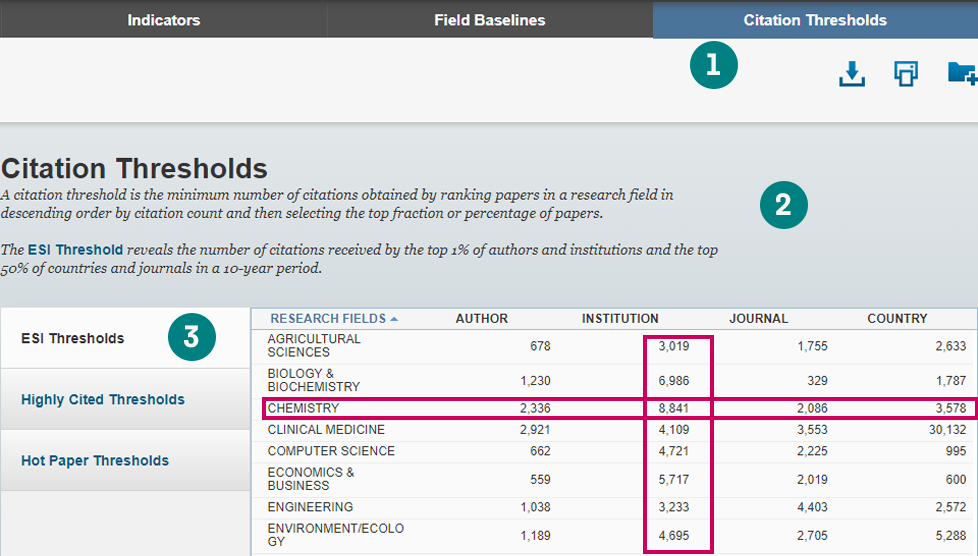Click Engineering institution value 3,233
978x556 pixels.
tap(674, 507)
